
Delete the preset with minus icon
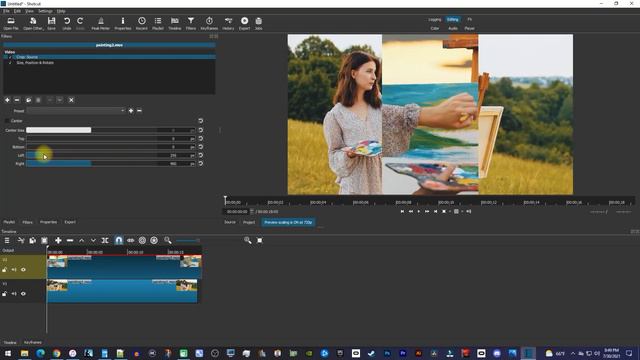(x=140, y=111)
